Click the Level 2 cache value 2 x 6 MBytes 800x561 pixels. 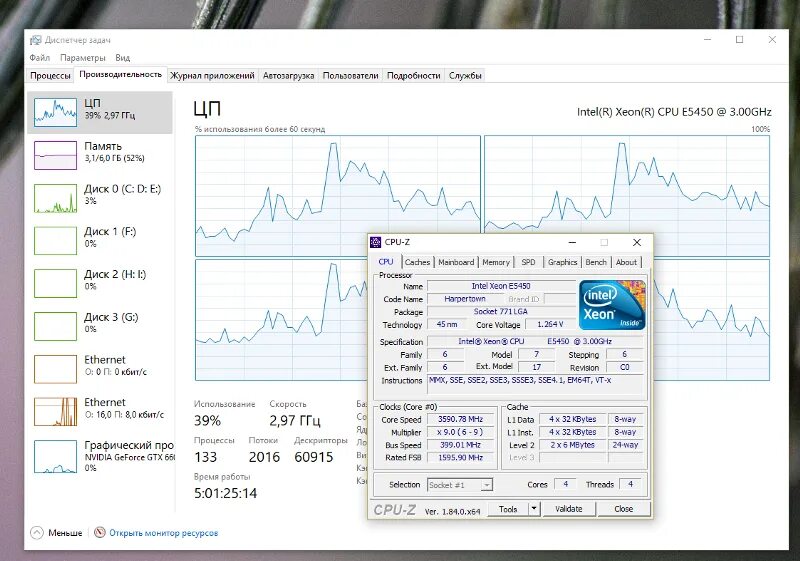point(572,445)
